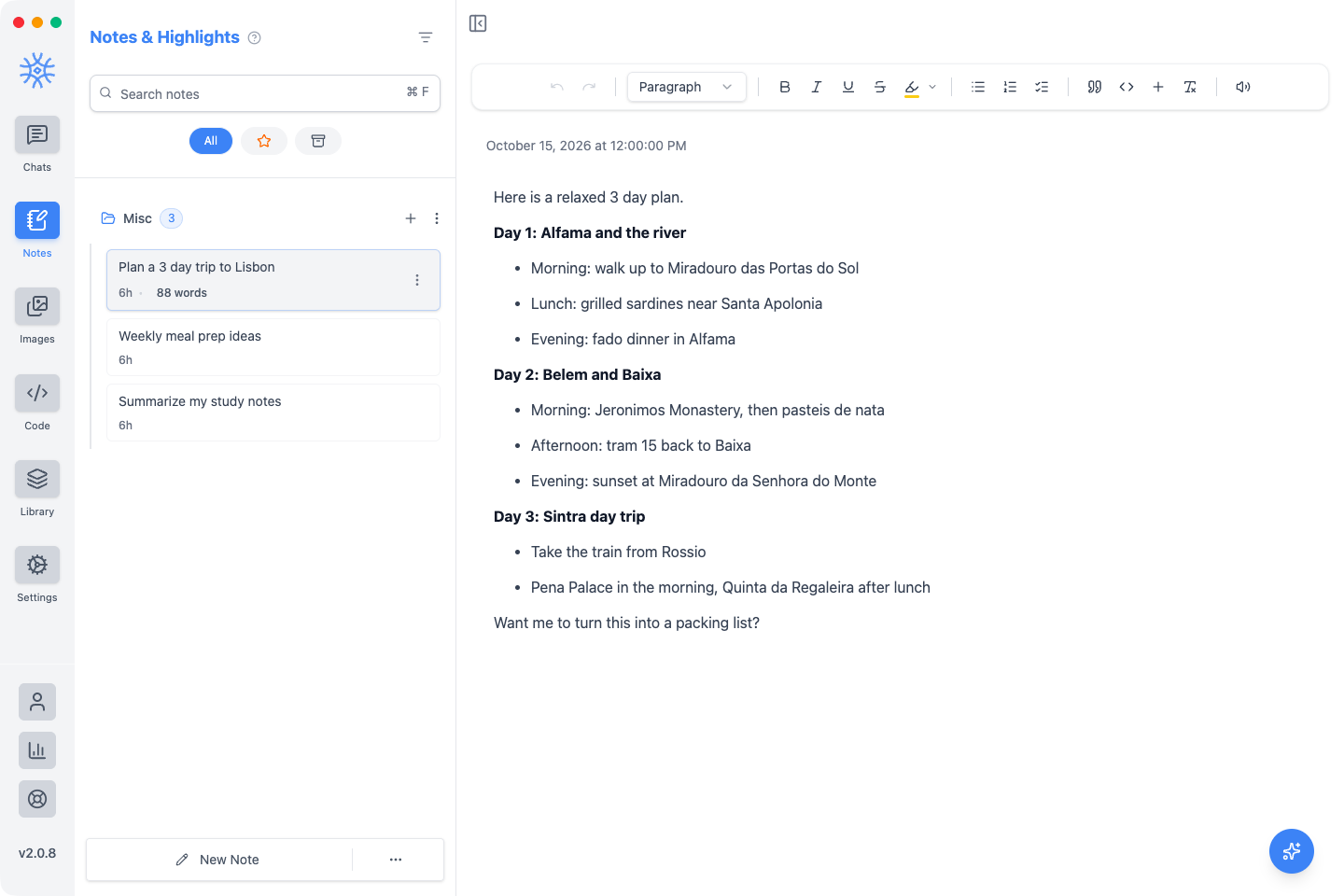This screenshot has height=896, width=1344.
Task: Insert a bulleted list
Action: [978, 87]
